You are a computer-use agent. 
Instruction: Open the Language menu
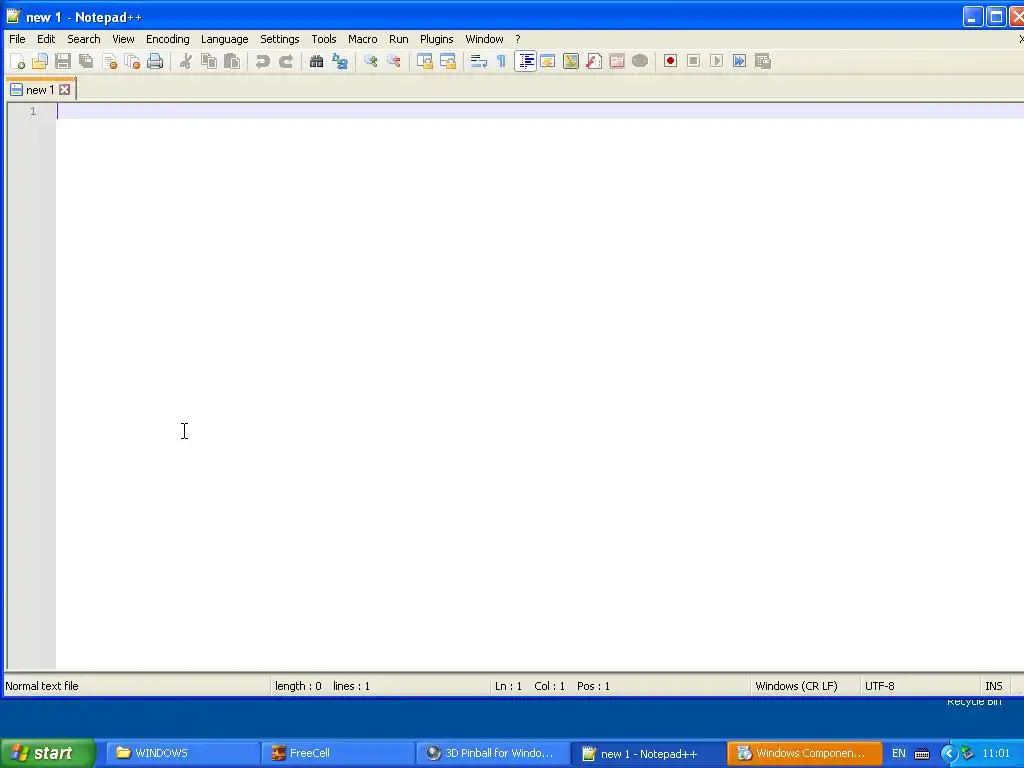pos(224,39)
